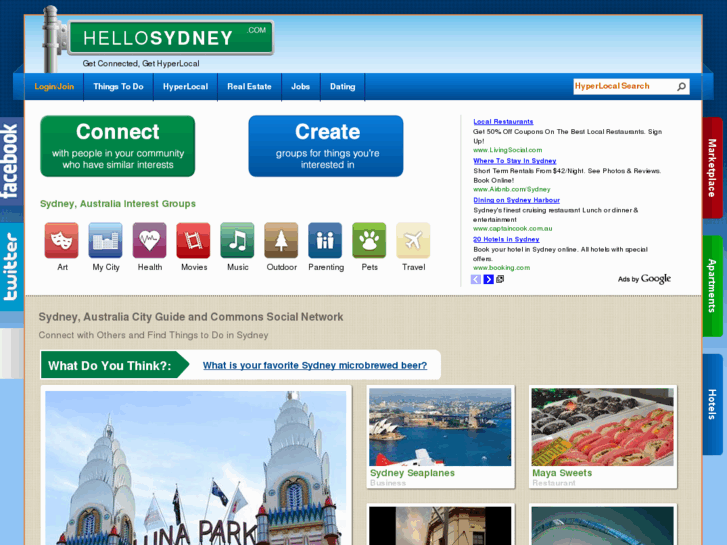Open the large Luna Park image

[x=196, y=468]
